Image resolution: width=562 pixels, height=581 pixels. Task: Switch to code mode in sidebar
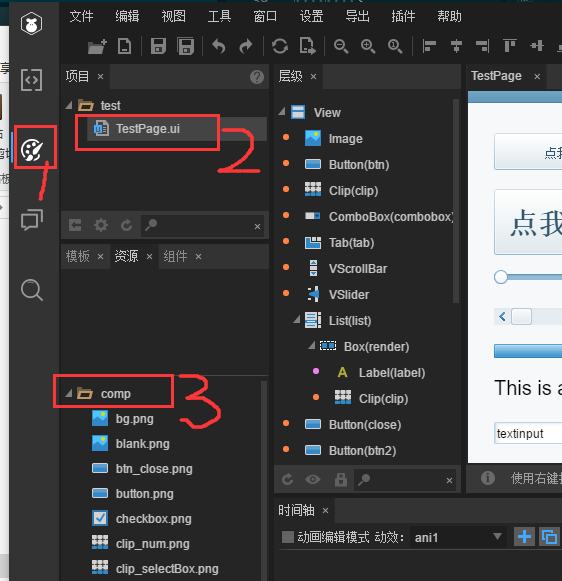(x=31, y=80)
